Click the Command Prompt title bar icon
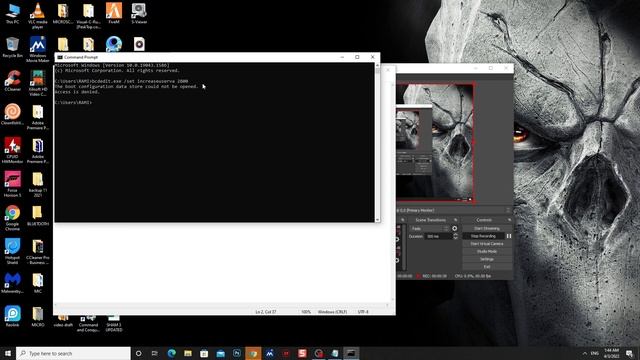The width and height of the screenshot is (640, 360). (60, 57)
